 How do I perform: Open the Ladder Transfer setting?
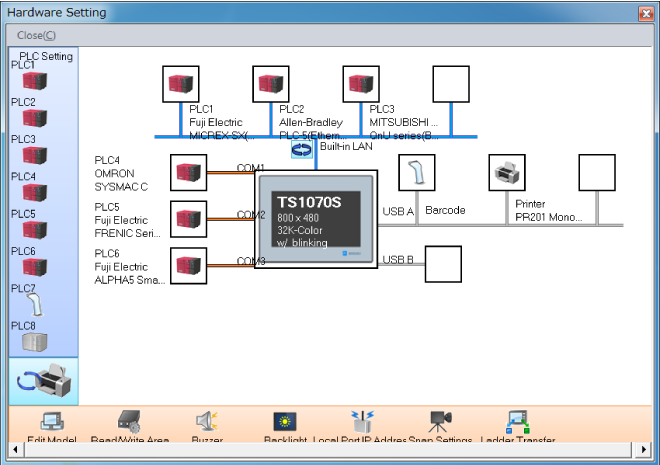pos(517,423)
